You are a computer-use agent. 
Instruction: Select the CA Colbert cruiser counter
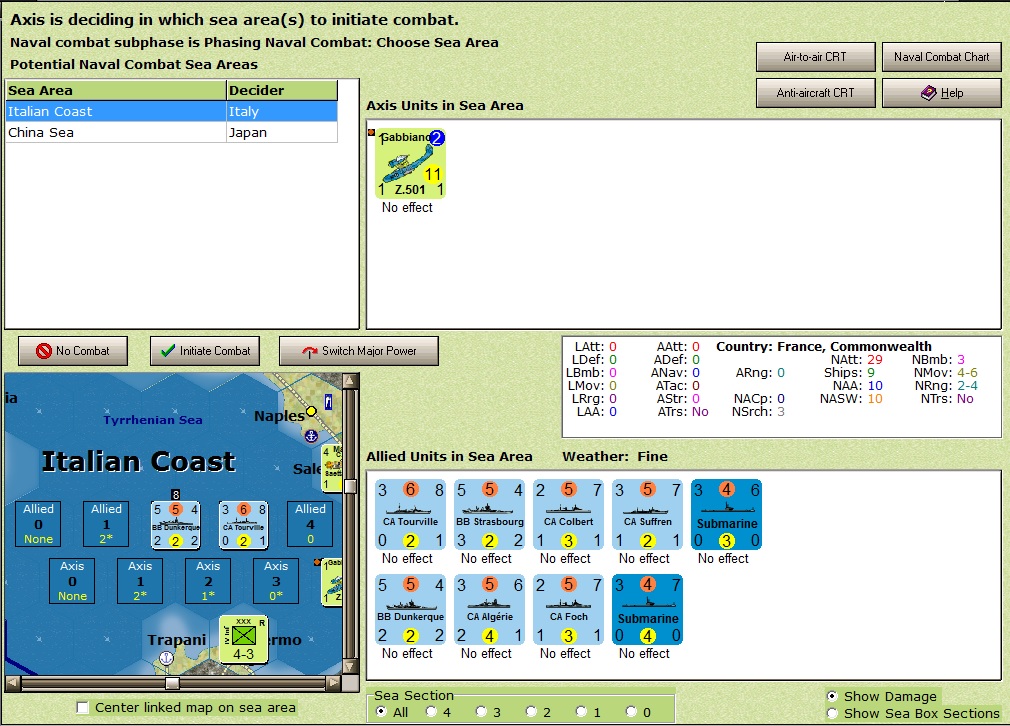point(568,514)
